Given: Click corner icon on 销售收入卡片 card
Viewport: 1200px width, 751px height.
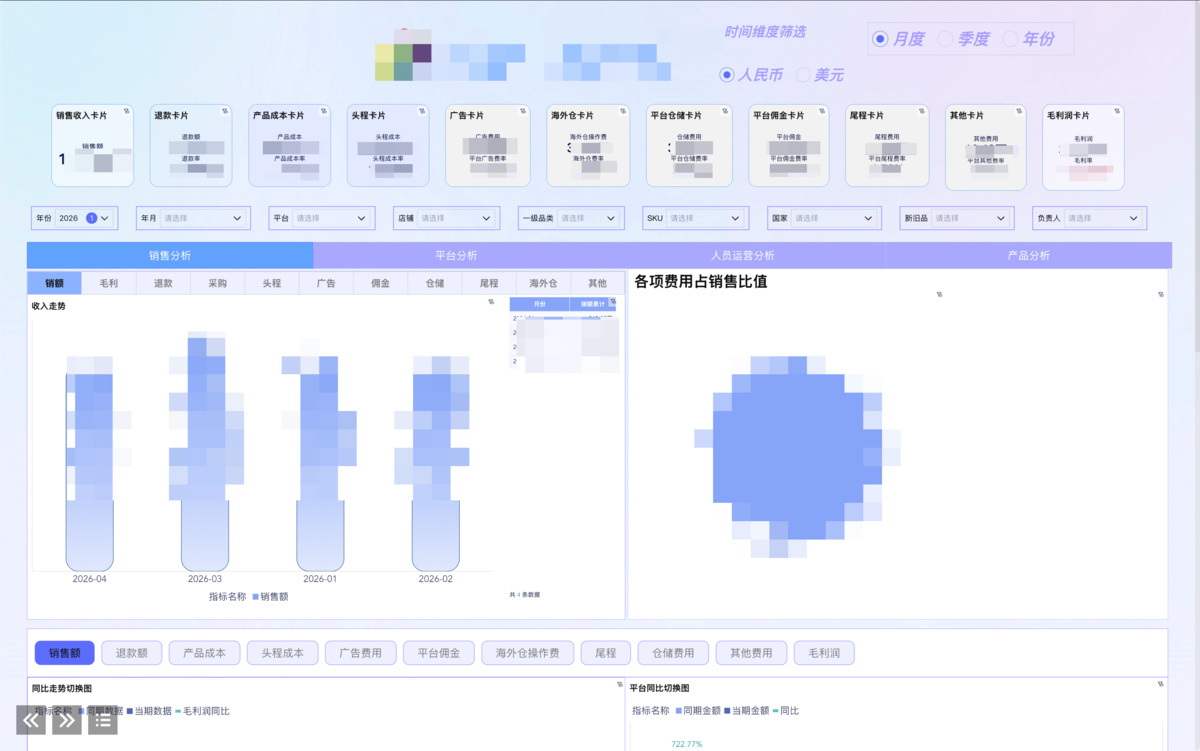Looking at the screenshot, I should tap(127, 111).
